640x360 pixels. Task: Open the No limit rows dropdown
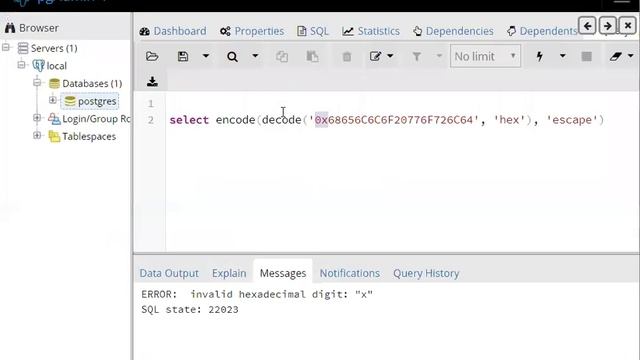485,56
